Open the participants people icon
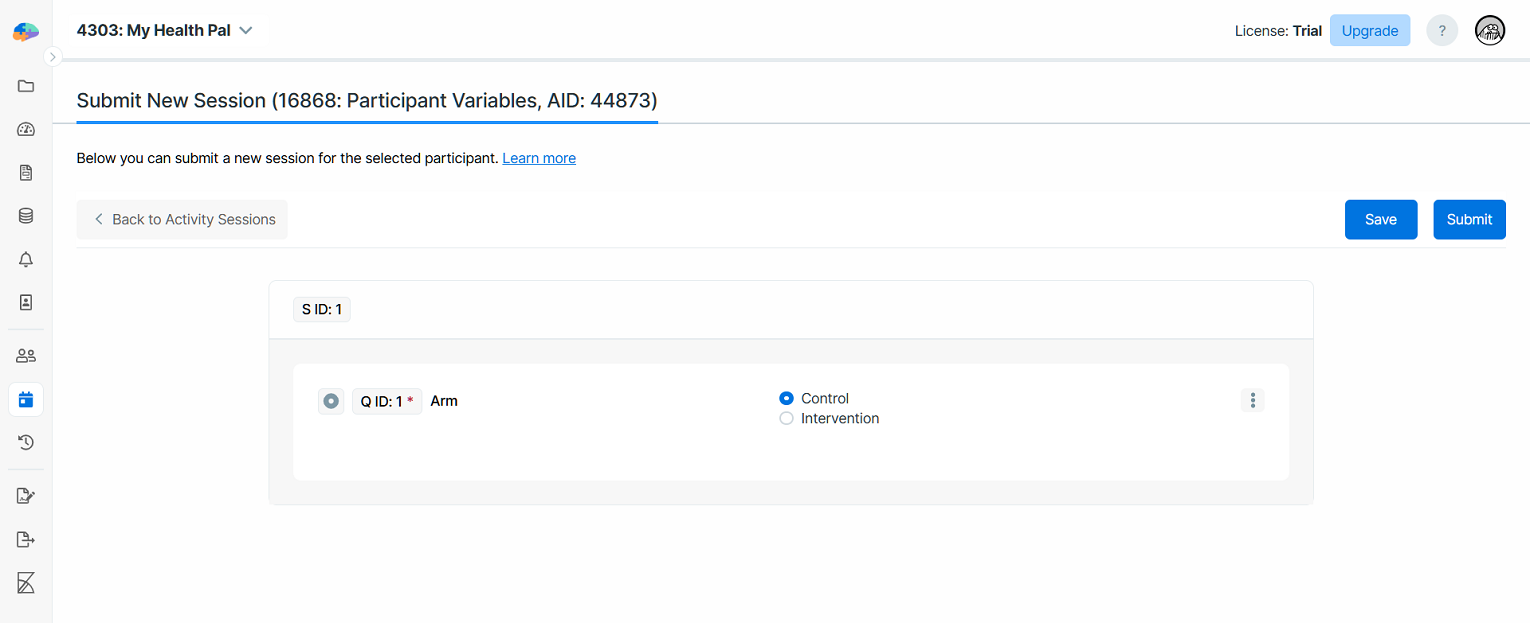The height and width of the screenshot is (623, 1530). (x=26, y=356)
